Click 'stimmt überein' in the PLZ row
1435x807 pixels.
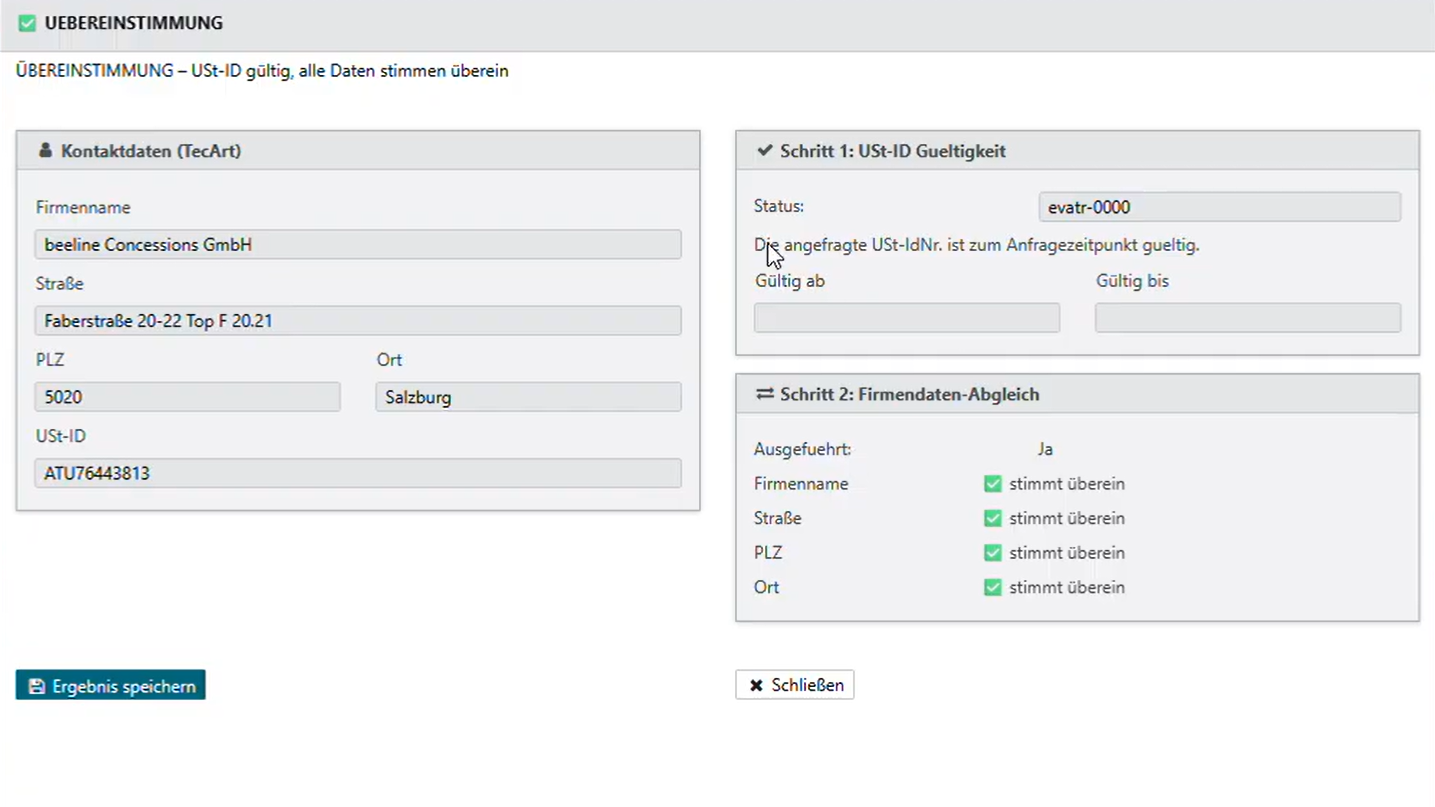coord(1067,553)
